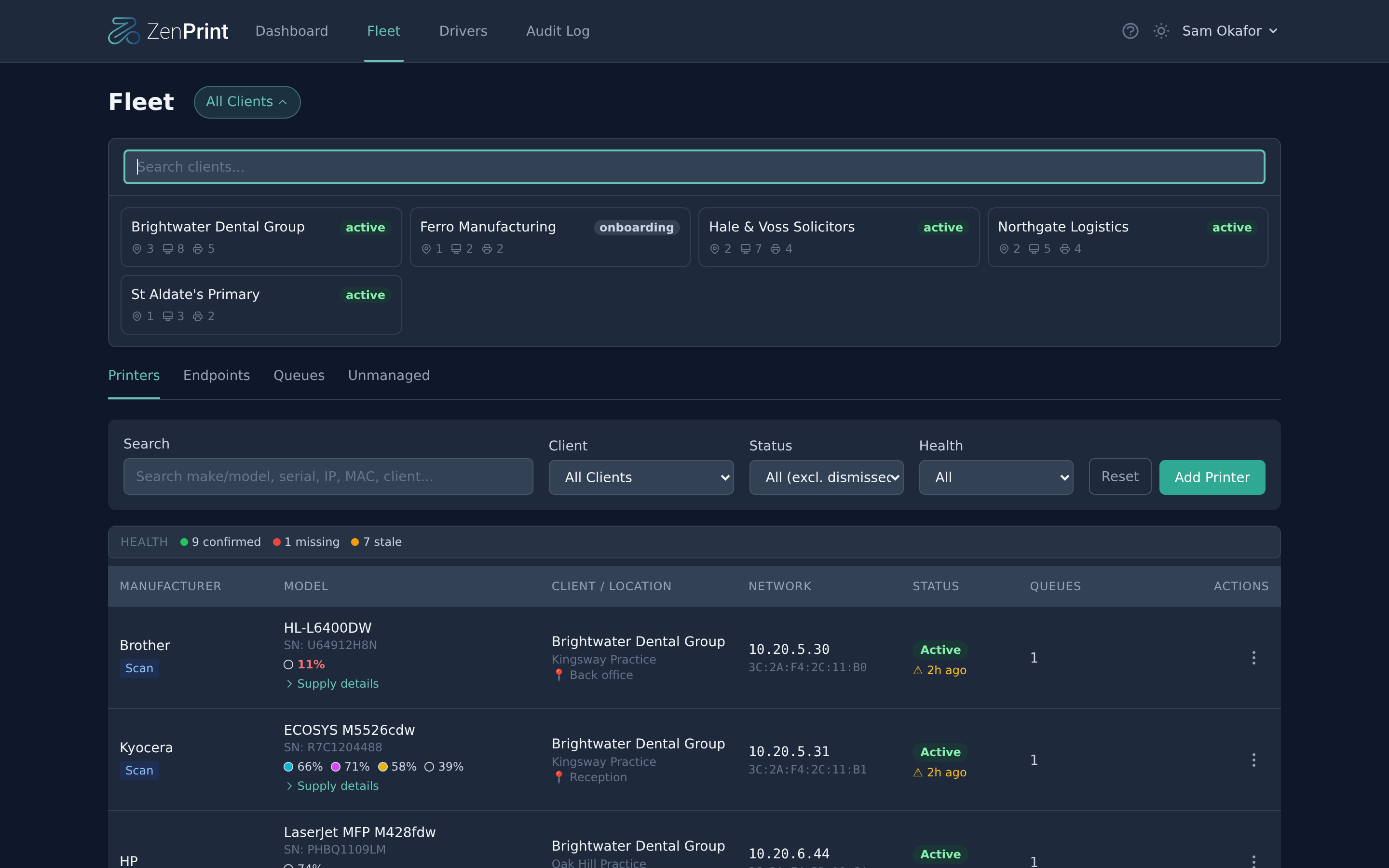Click the Scan badge under Brother
The width and height of the screenshot is (1389, 868).
(139, 669)
